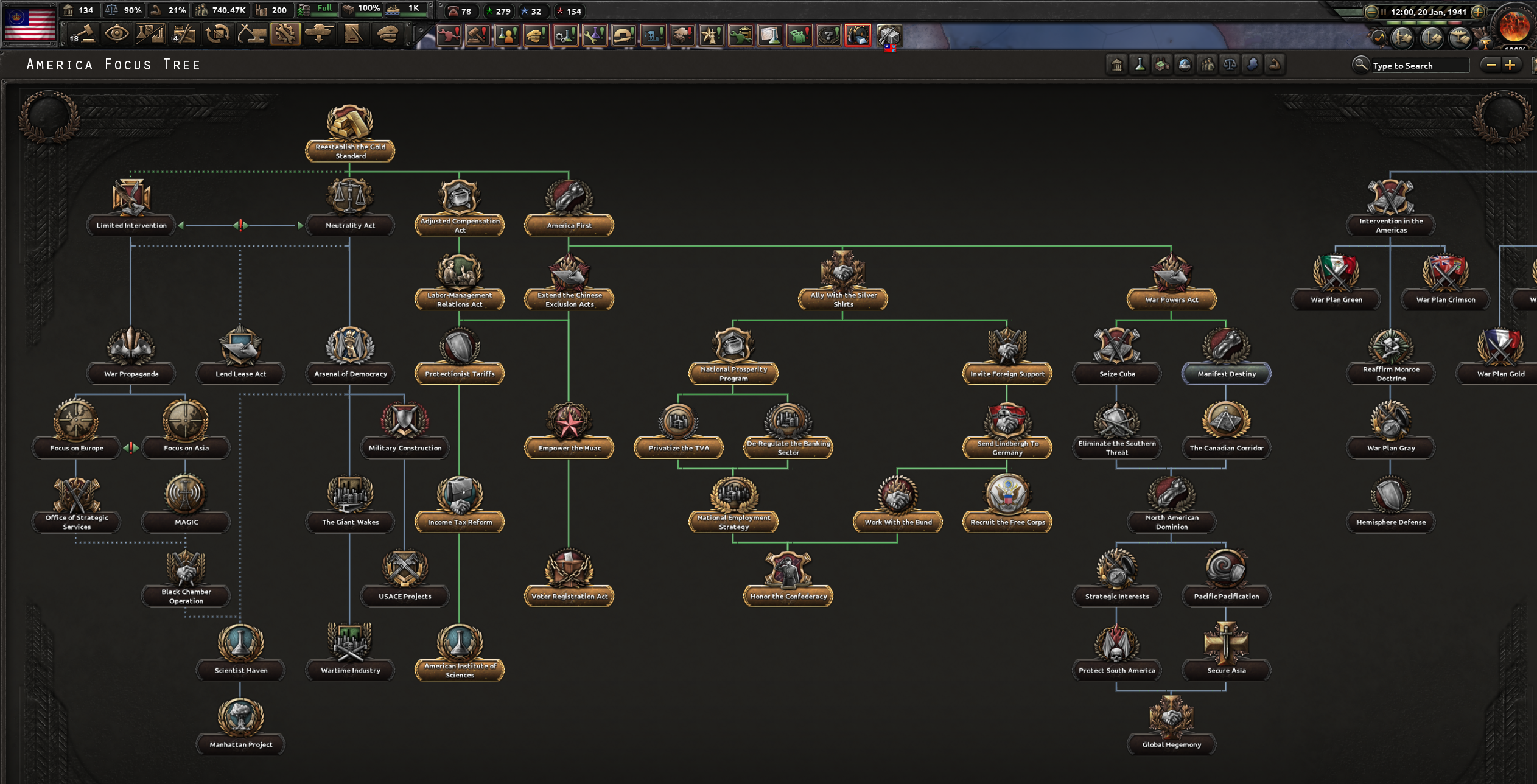The image size is (1537, 784).
Task: Open the navy ledger anchor icon
Action: tap(1431, 38)
